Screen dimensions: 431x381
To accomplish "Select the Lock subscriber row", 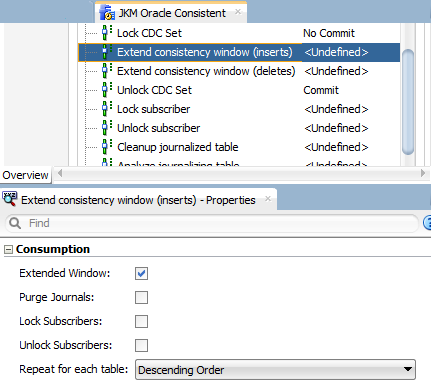I will click(x=239, y=109).
